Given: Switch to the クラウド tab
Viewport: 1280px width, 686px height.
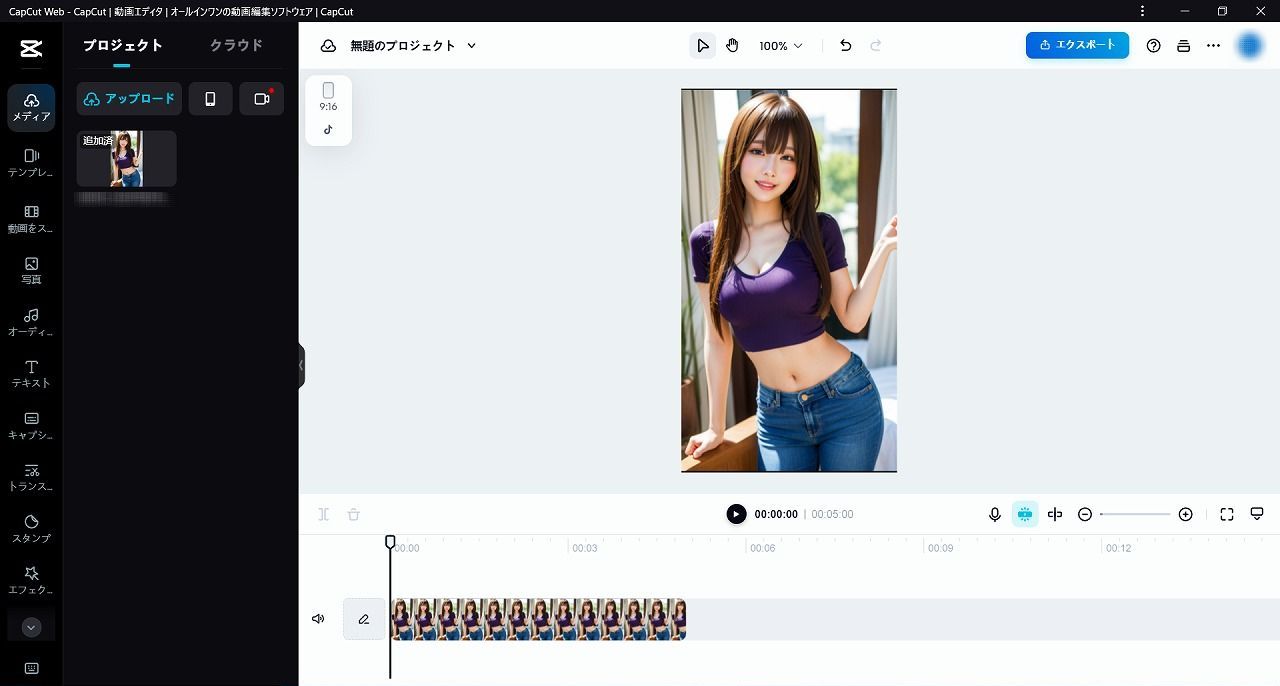Looking at the screenshot, I should [x=236, y=46].
